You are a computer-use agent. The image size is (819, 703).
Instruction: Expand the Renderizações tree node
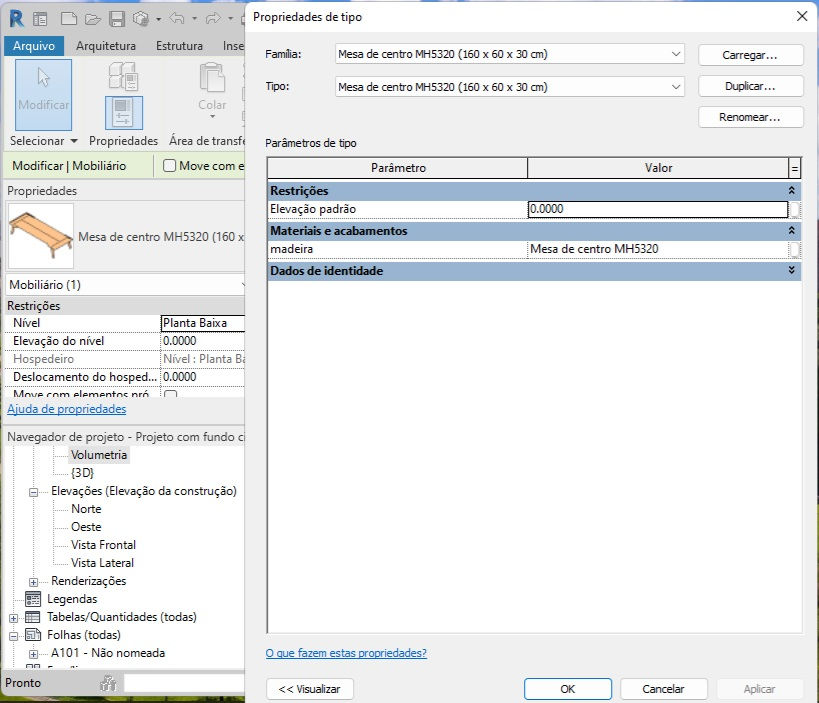pyautogui.click(x=33, y=582)
